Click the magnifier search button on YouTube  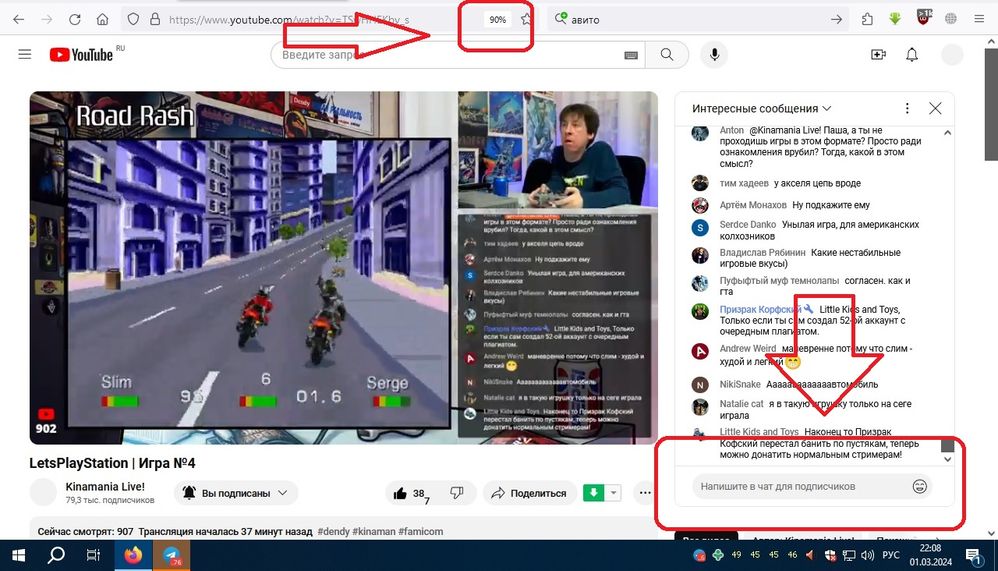(667, 55)
